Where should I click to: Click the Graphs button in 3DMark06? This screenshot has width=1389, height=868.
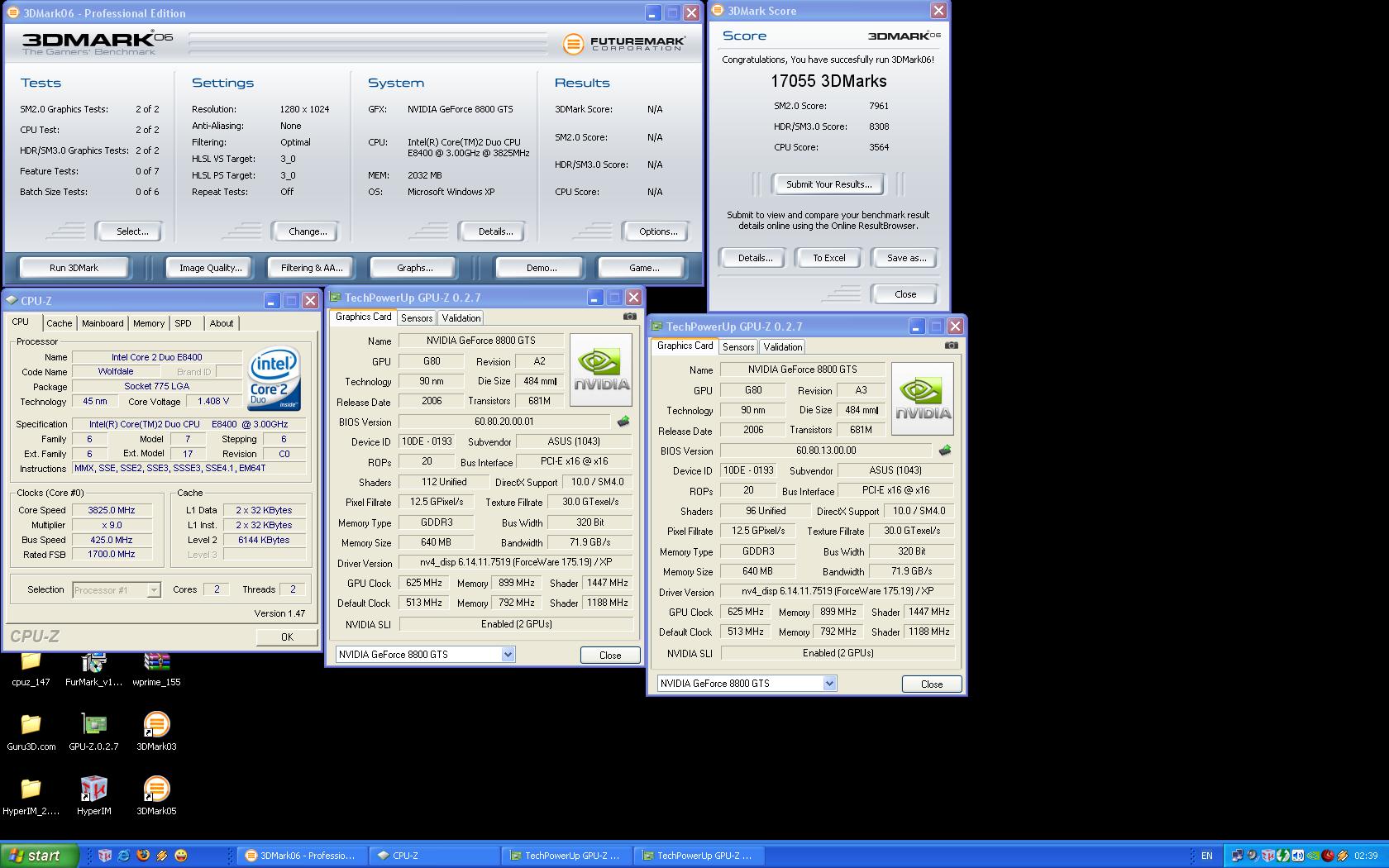click(415, 268)
